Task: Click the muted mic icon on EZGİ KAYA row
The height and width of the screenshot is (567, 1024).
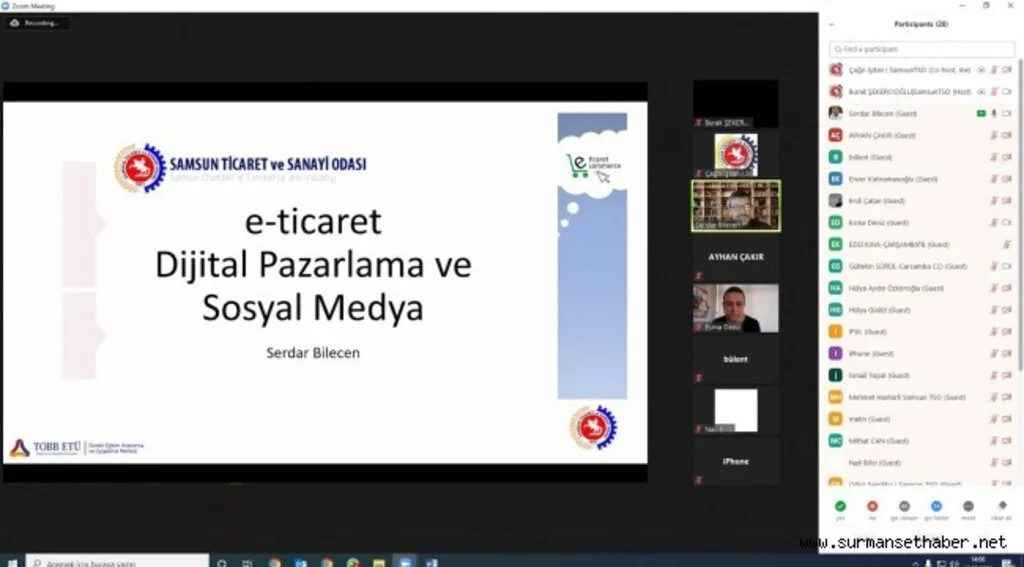Action: [x=1006, y=244]
